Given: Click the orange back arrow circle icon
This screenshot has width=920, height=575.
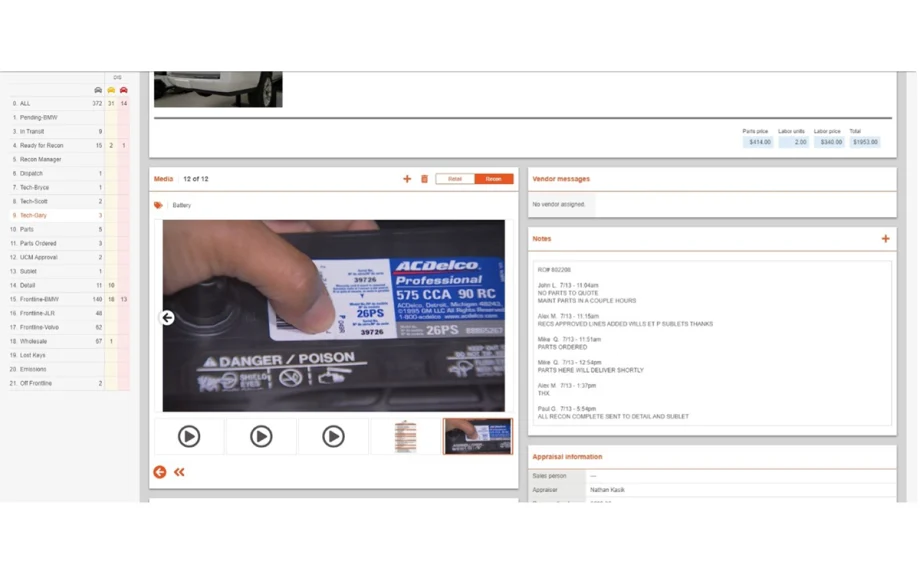Looking at the screenshot, I should [x=160, y=472].
